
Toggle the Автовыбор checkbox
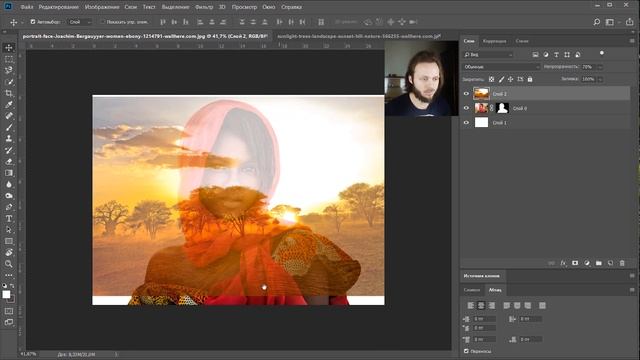pyautogui.click(x=33, y=22)
